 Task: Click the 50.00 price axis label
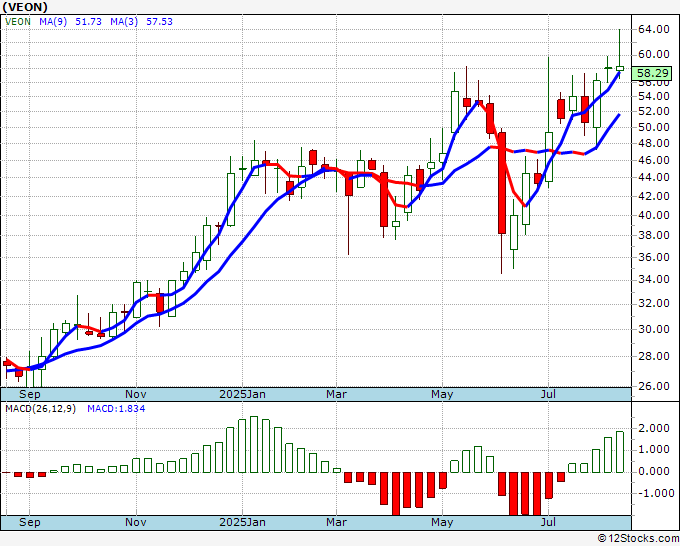(x=654, y=127)
